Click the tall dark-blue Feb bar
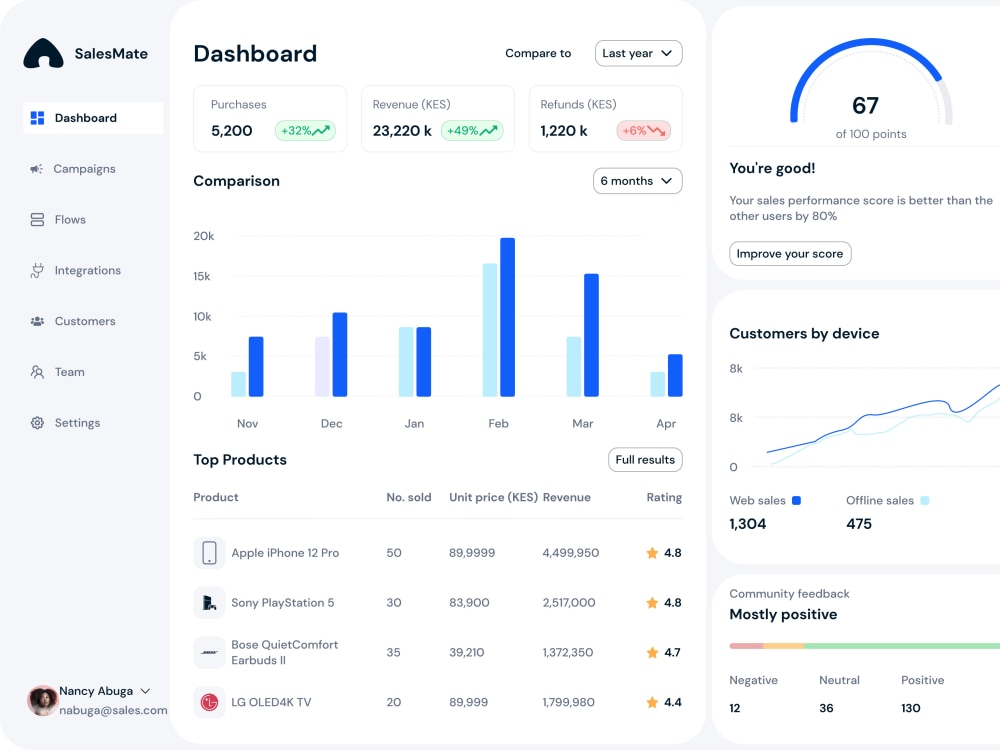This screenshot has width=1000, height=750. click(x=508, y=318)
